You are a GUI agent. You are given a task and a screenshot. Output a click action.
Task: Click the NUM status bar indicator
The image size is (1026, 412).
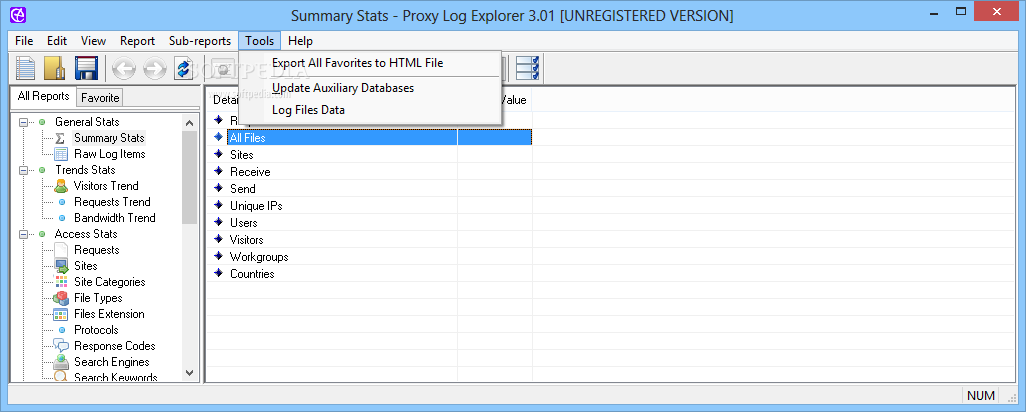click(x=980, y=395)
